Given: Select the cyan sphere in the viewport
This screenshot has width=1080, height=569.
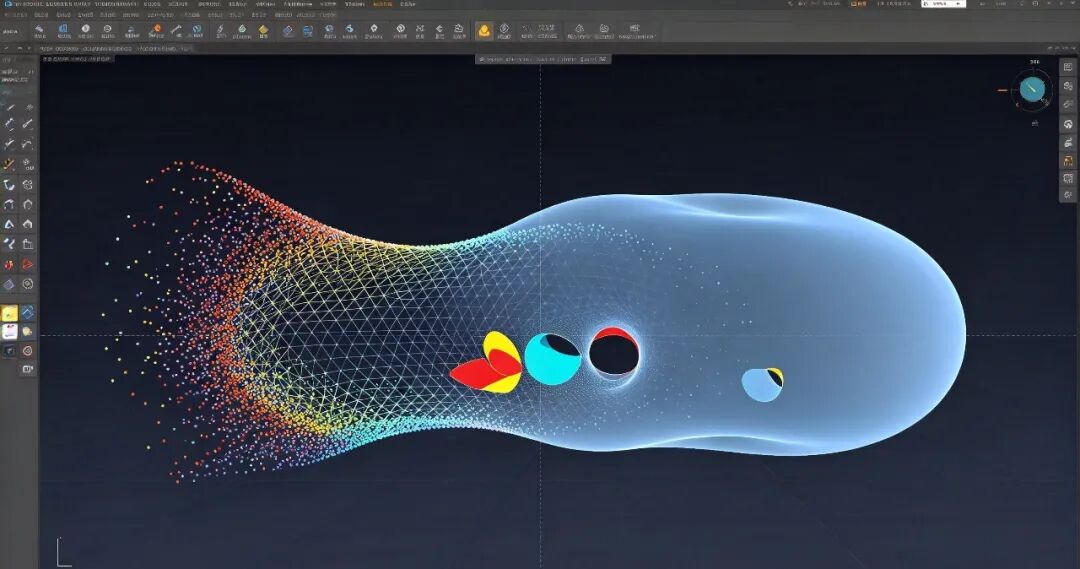Looking at the screenshot, I should pos(552,359).
